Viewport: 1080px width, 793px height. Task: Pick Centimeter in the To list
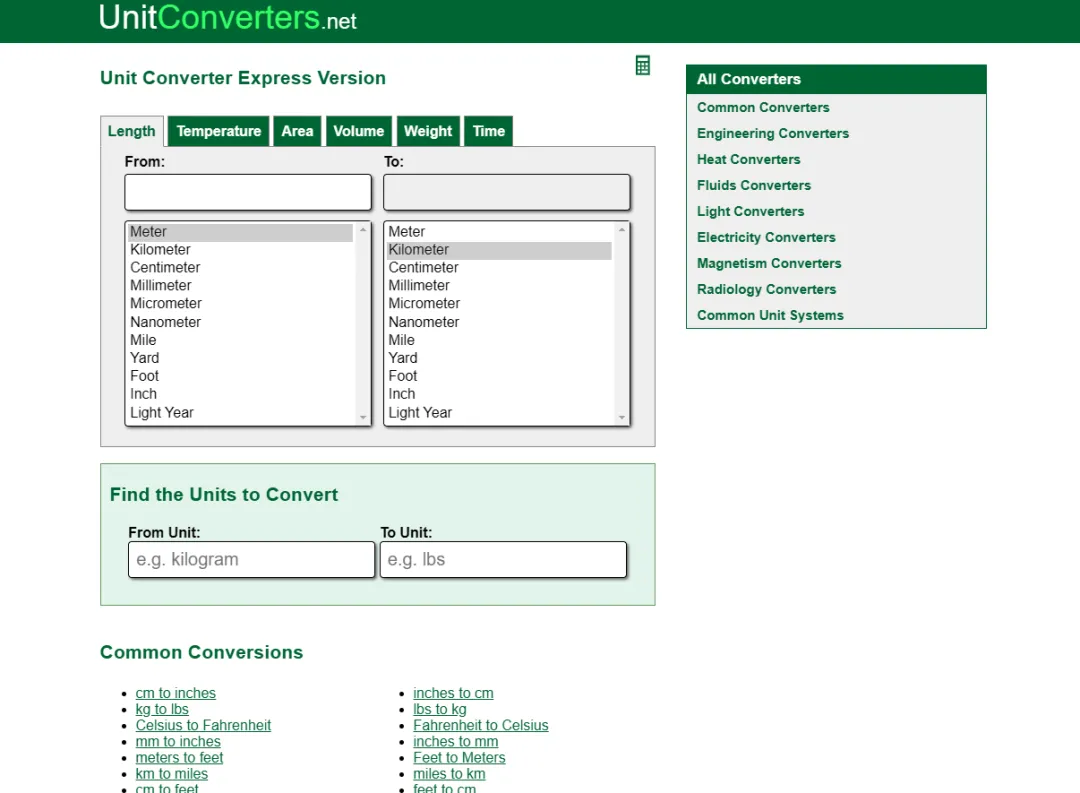tap(499, 267)
